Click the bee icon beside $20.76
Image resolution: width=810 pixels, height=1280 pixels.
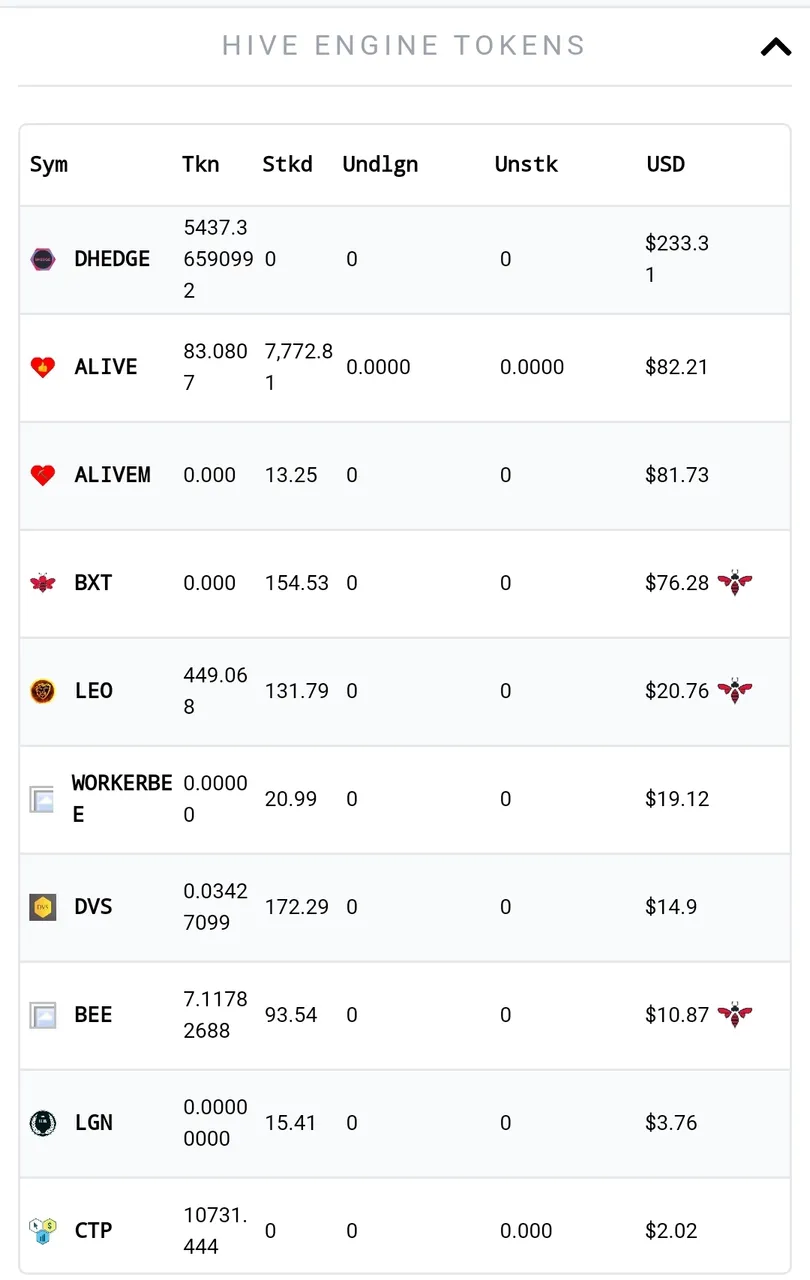[x=735, y=691]
